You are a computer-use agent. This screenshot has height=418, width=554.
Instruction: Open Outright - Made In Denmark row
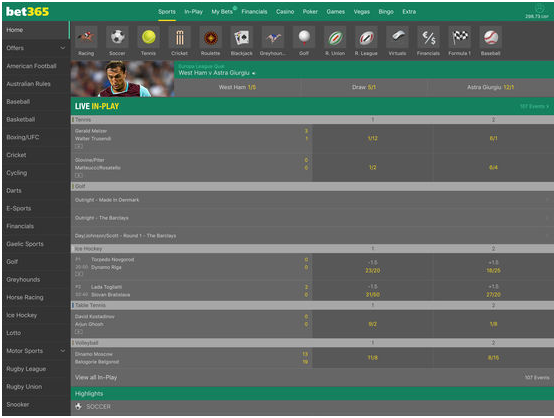(312, 200)
